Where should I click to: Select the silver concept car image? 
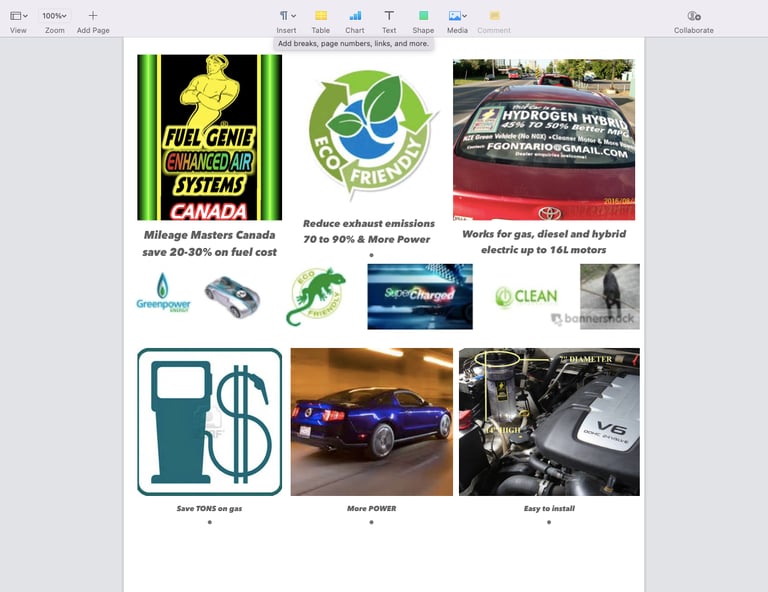[x=232, y=297]
